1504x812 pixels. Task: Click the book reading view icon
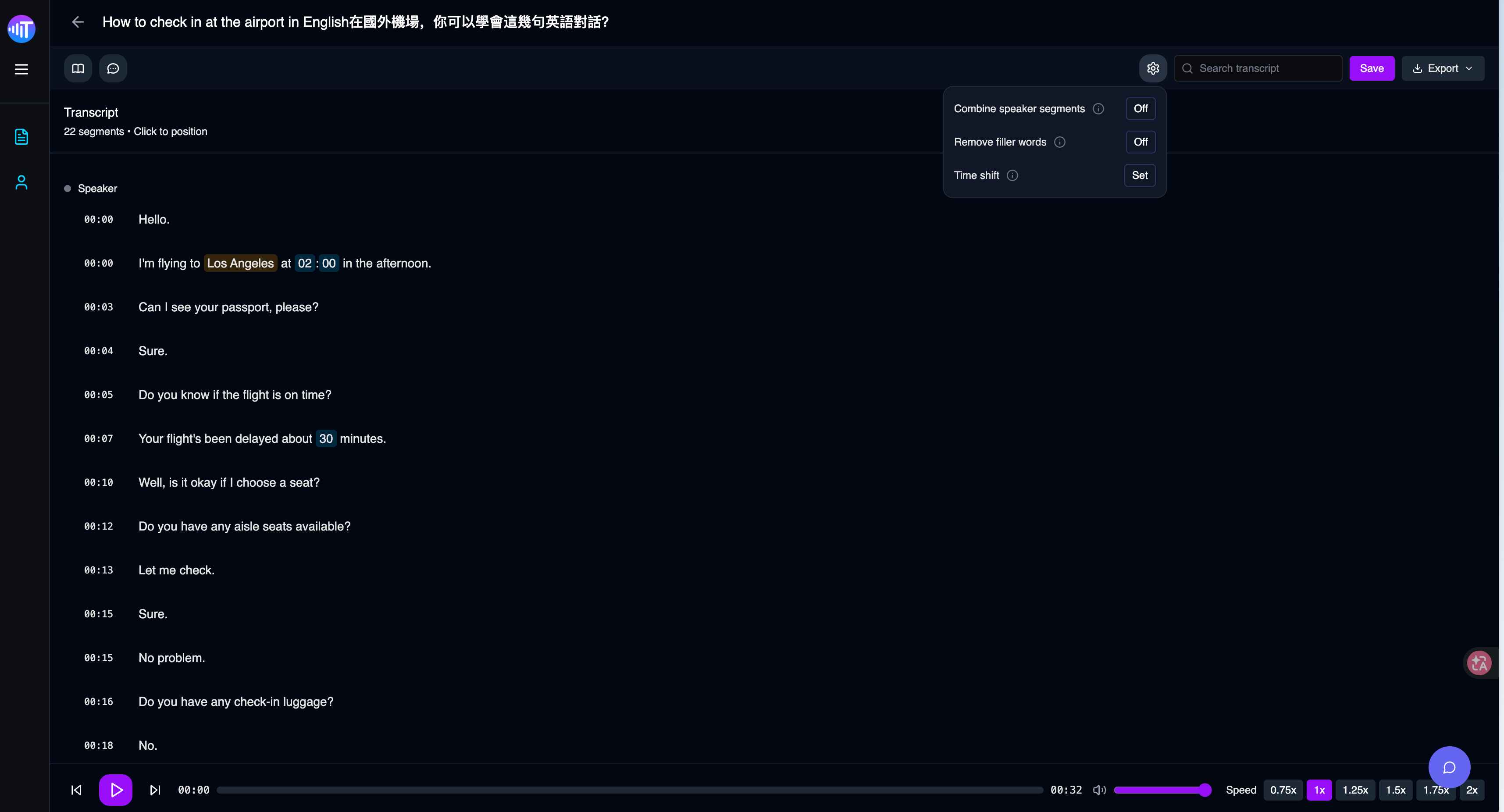[78, 68]
